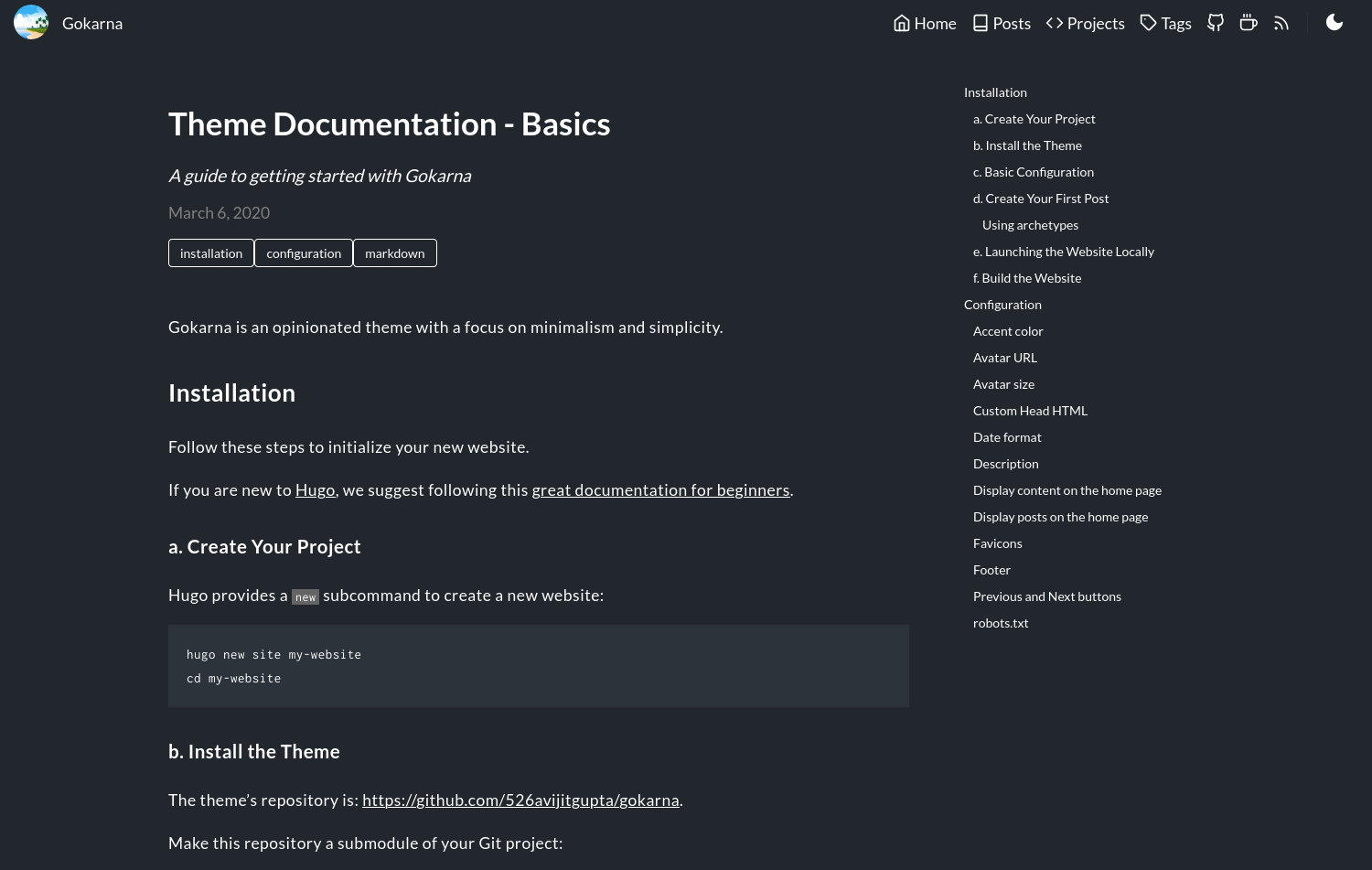Image resolution: width=1372 pixels, height=870 pixels.
Task: Click the March 6, 2020 date
Action: coord(219,213)
